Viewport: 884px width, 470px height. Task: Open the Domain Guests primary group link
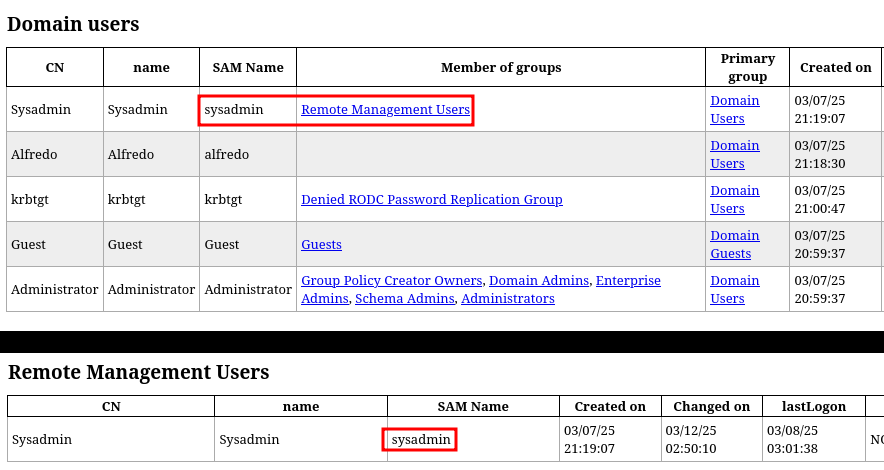point(734,244)
